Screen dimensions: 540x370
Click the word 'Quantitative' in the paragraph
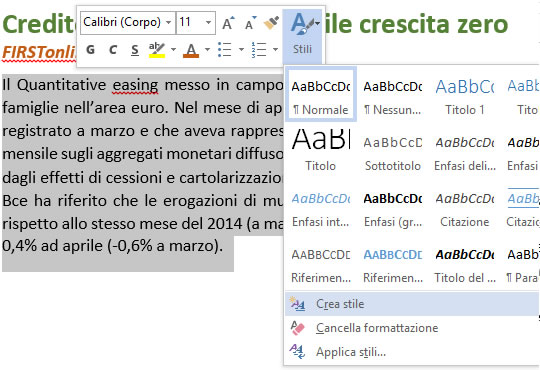click(61, 85)
